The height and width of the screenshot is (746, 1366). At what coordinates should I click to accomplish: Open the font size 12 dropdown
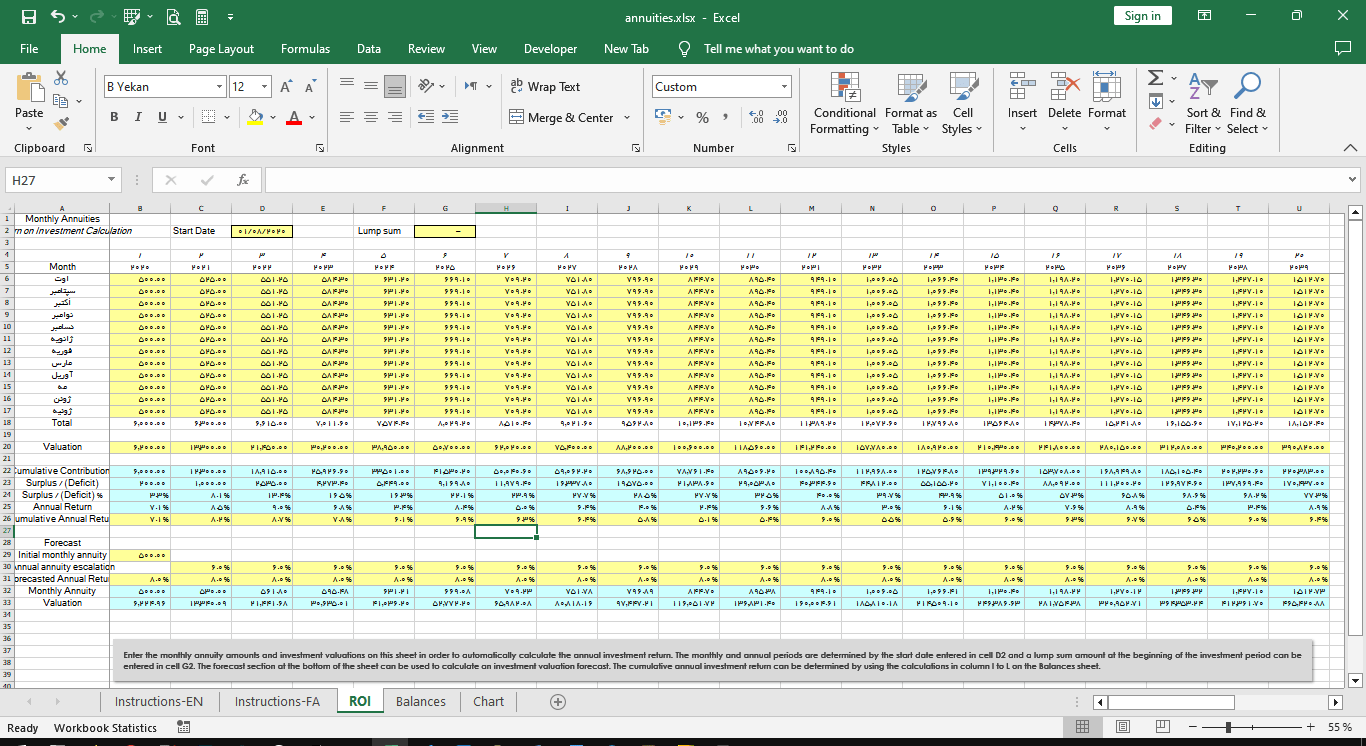coord(264,87)
